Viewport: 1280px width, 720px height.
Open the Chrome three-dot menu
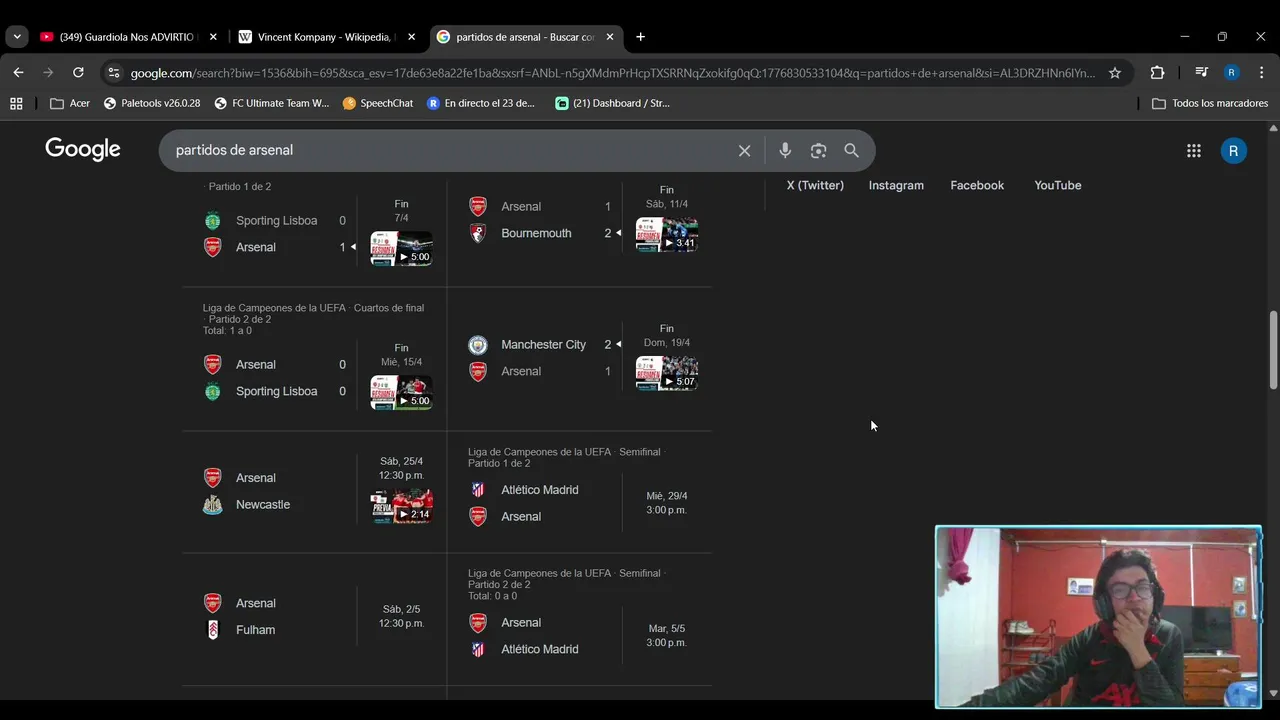tap(1261, 73)
